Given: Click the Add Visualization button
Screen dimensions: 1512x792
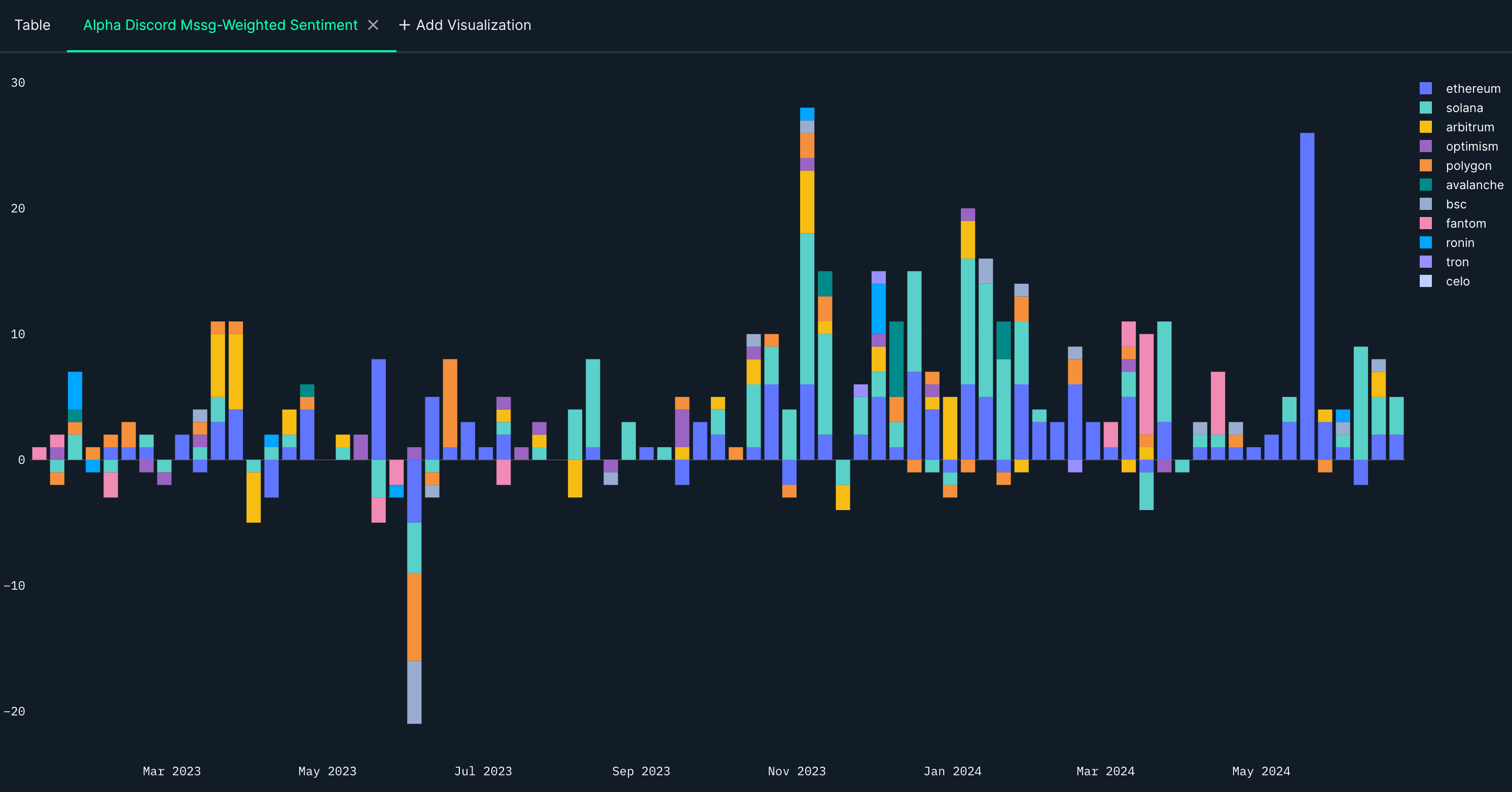Looking at the screenshot, I should tap(473, 25).
